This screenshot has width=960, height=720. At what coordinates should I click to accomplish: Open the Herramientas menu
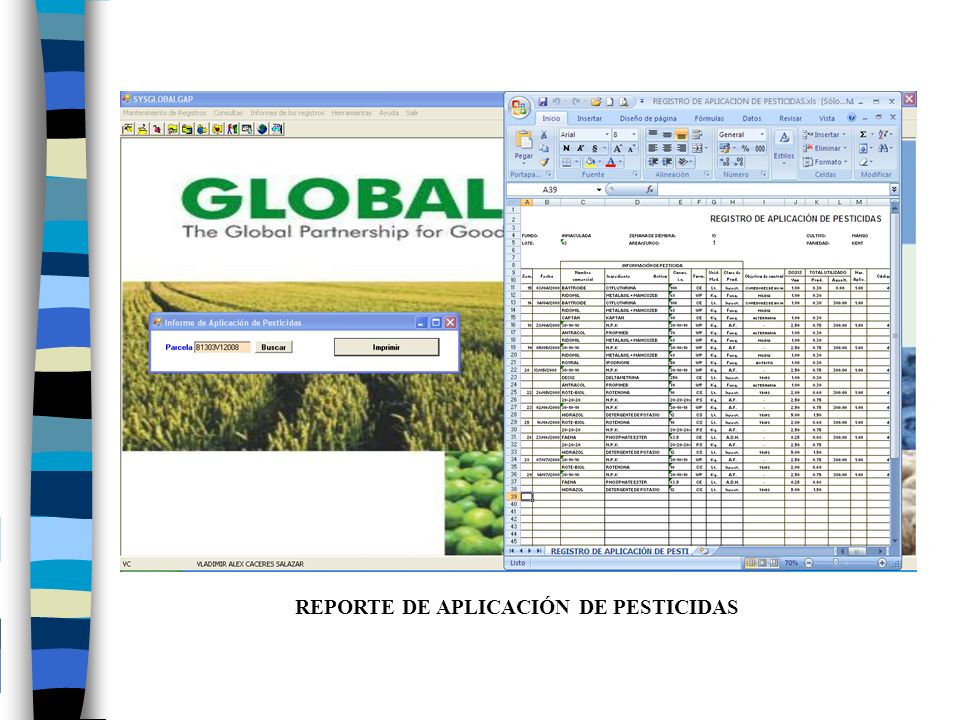pyautogui.click(x=351, y=113)
